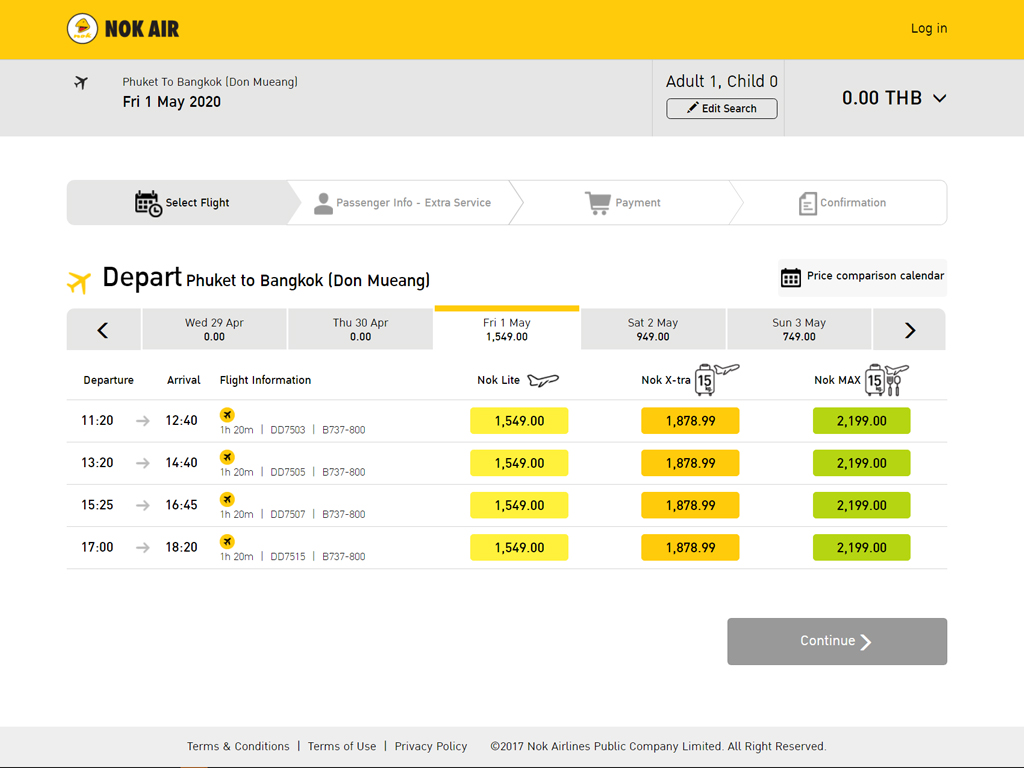Open the Price comparison calendar
Image resolution: width=1024 pixels, height=768 pixels.
(x=862, y=277)
